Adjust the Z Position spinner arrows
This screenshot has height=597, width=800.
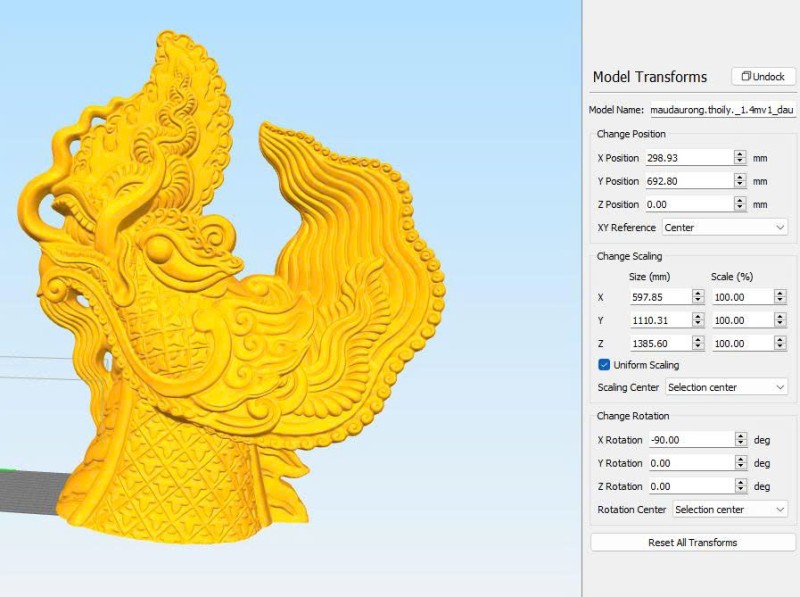tap(740, 204)
